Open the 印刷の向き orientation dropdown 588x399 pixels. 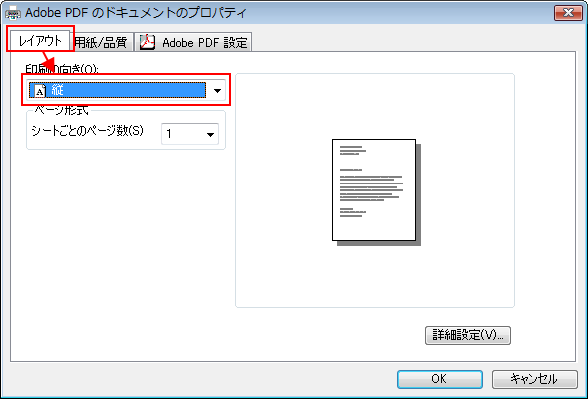[x=126, y=90]
